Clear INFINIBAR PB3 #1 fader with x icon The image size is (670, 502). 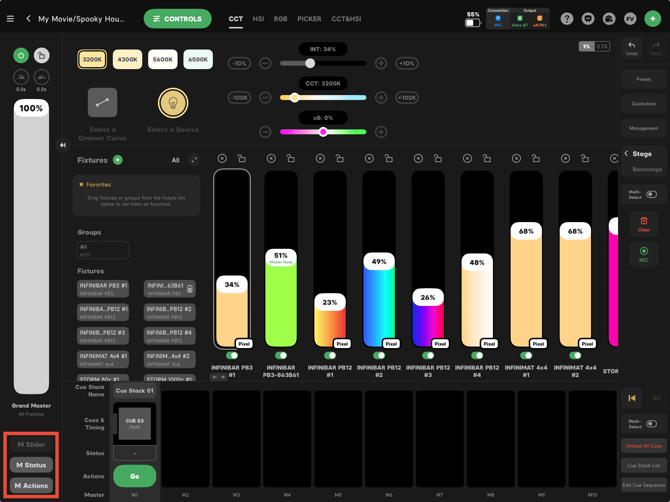pyautogui.click(x=222, y=159)
